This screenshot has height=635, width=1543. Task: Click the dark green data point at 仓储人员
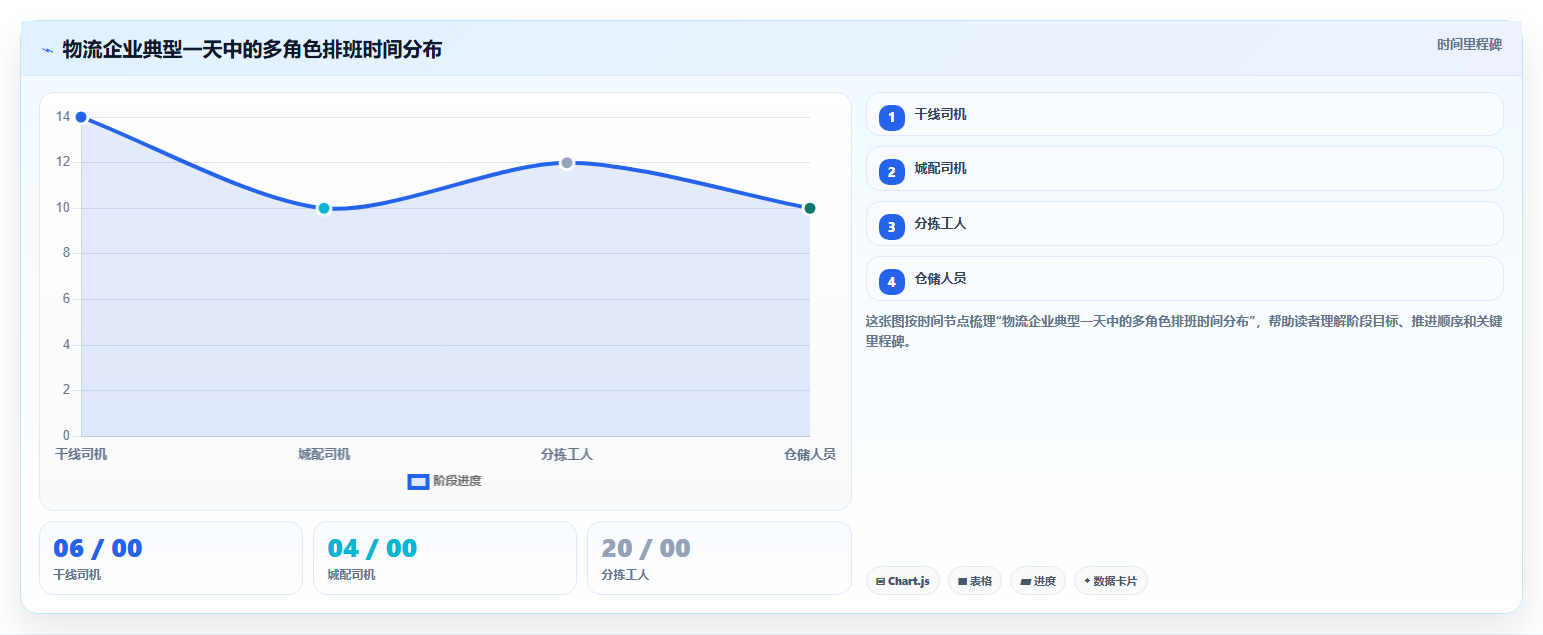[x=810, y=208]
